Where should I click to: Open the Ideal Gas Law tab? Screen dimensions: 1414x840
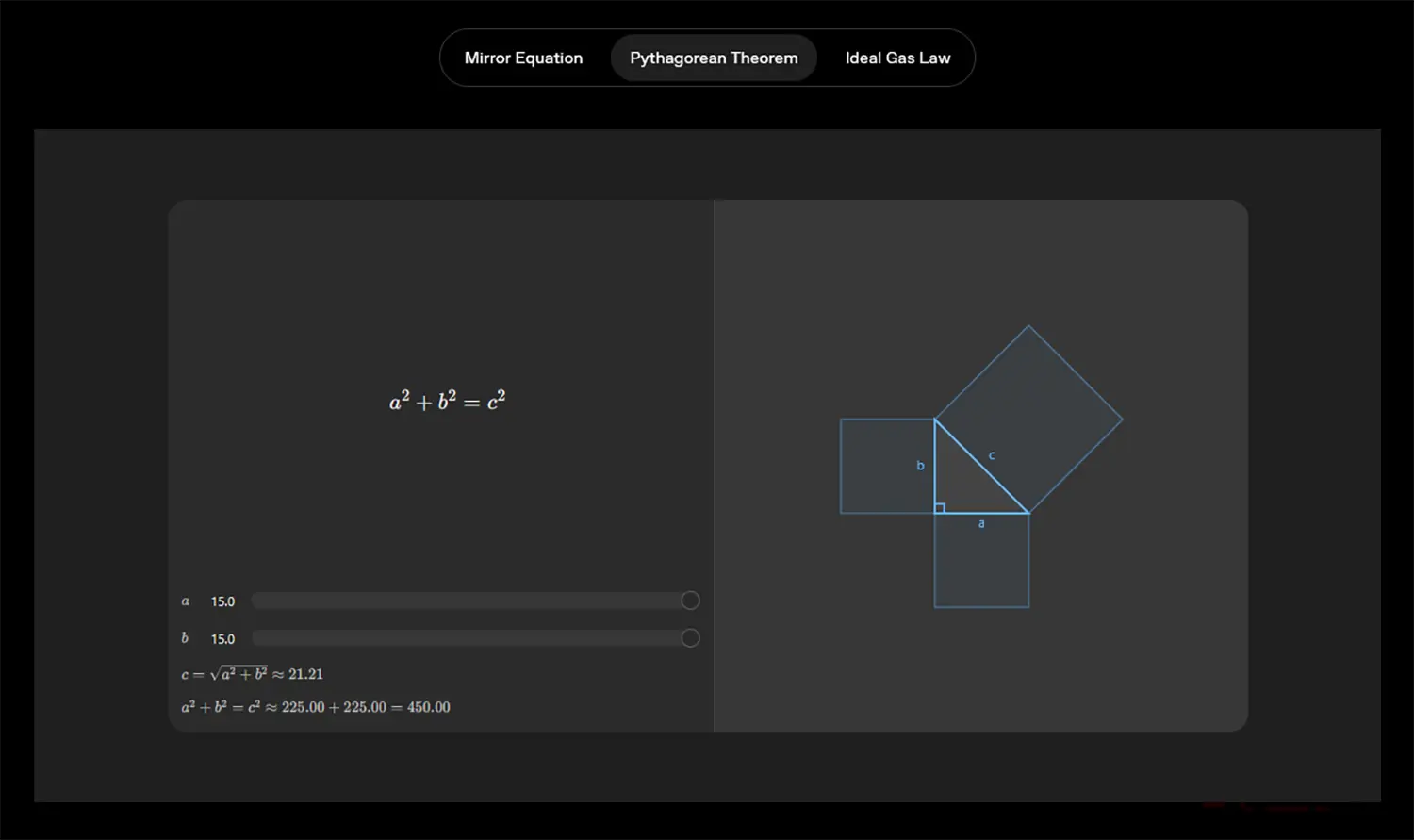pos(897,58)
